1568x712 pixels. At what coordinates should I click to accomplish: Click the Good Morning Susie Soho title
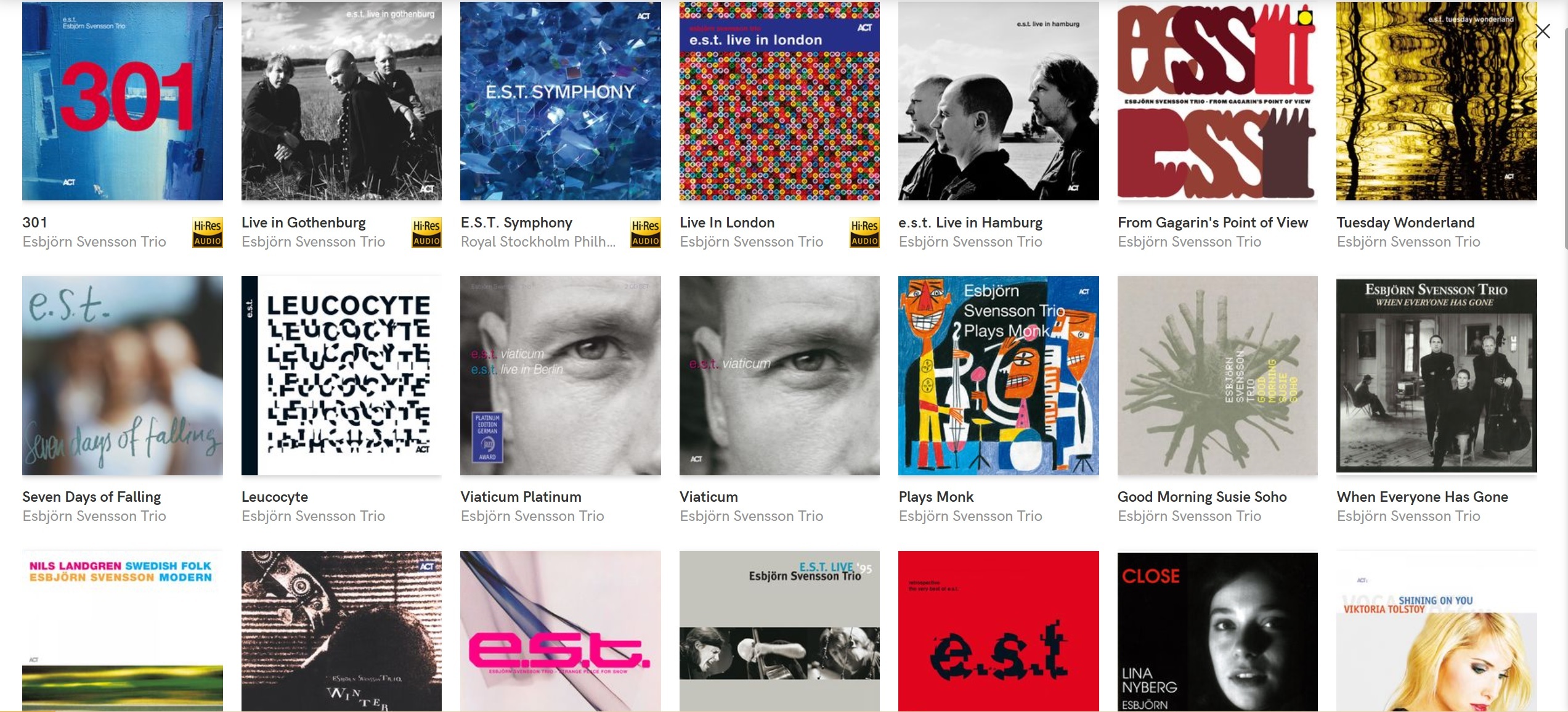pos(1202,497)
